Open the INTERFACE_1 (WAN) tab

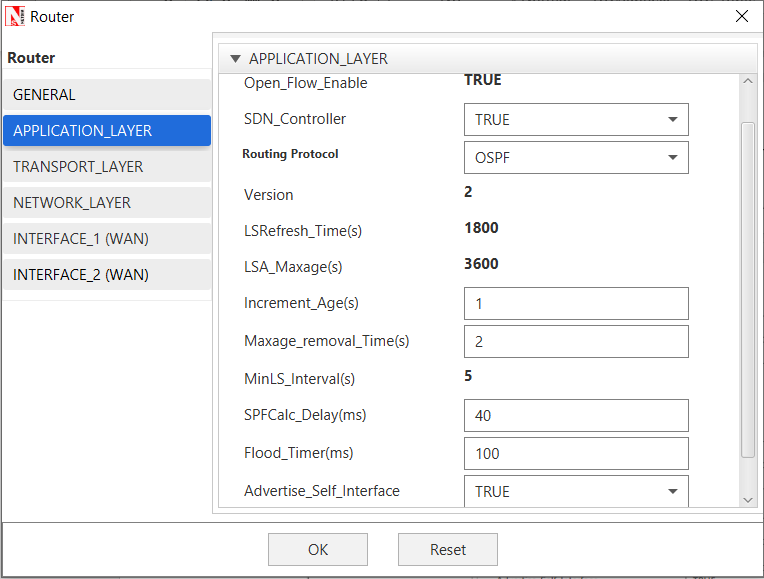click(106, 239)
